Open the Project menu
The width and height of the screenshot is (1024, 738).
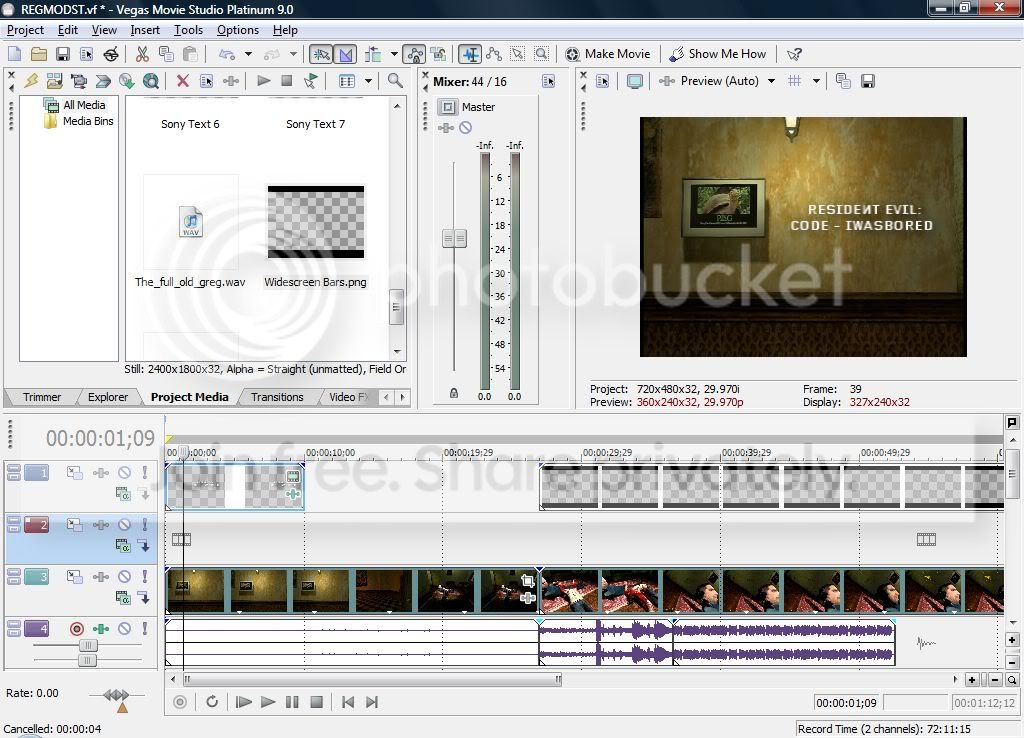(25, 30)
